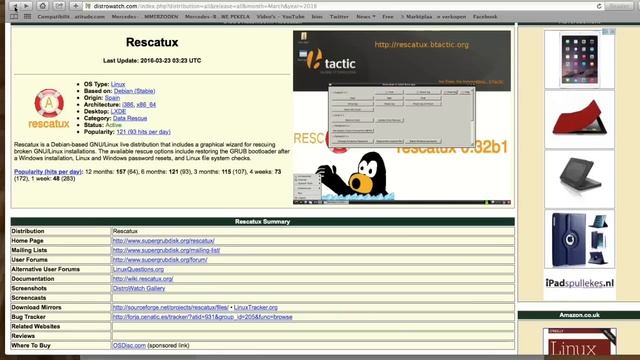Show the reading list bookmarks icon
Screen dimensions: 640x360
[14, 17]
